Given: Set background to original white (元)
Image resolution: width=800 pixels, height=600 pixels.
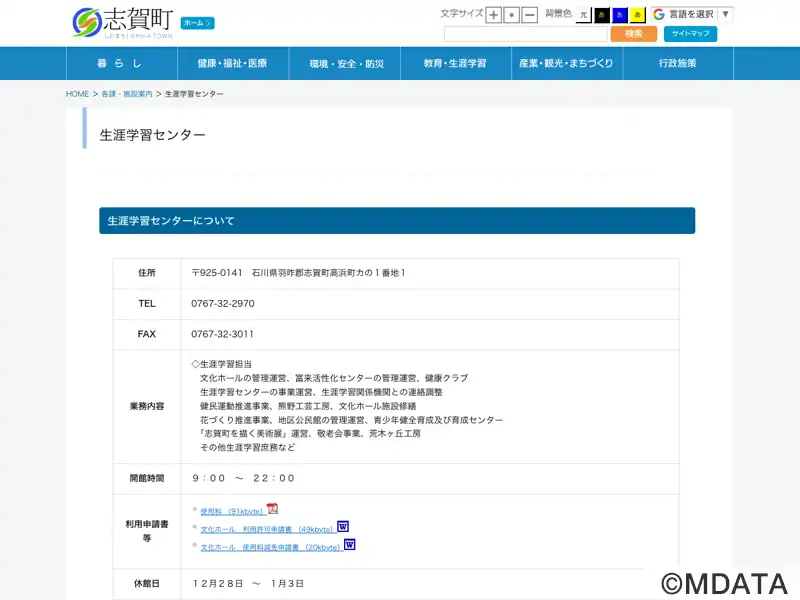Looking at the screenshot, I should [x=583, y=15].
